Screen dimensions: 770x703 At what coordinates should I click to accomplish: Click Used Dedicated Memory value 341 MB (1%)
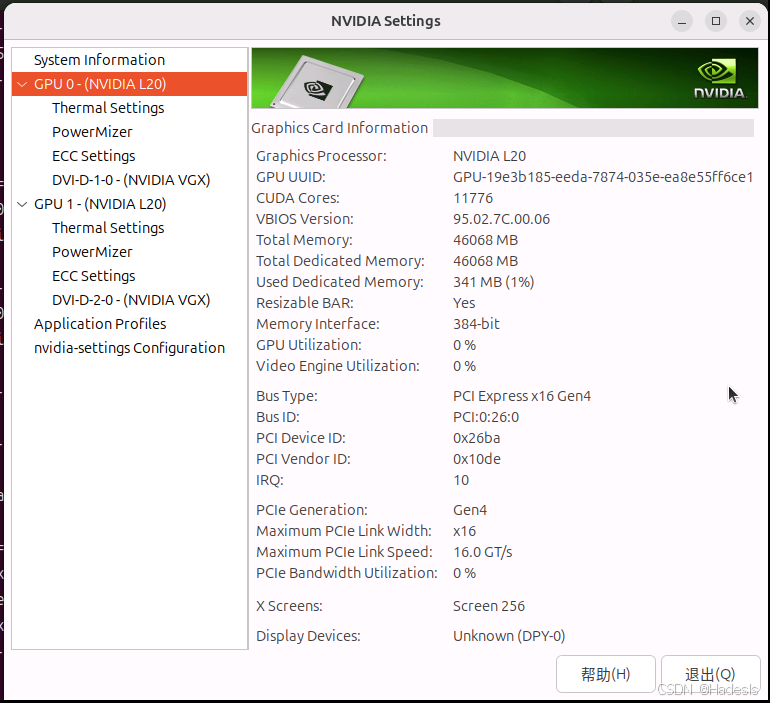494,282
